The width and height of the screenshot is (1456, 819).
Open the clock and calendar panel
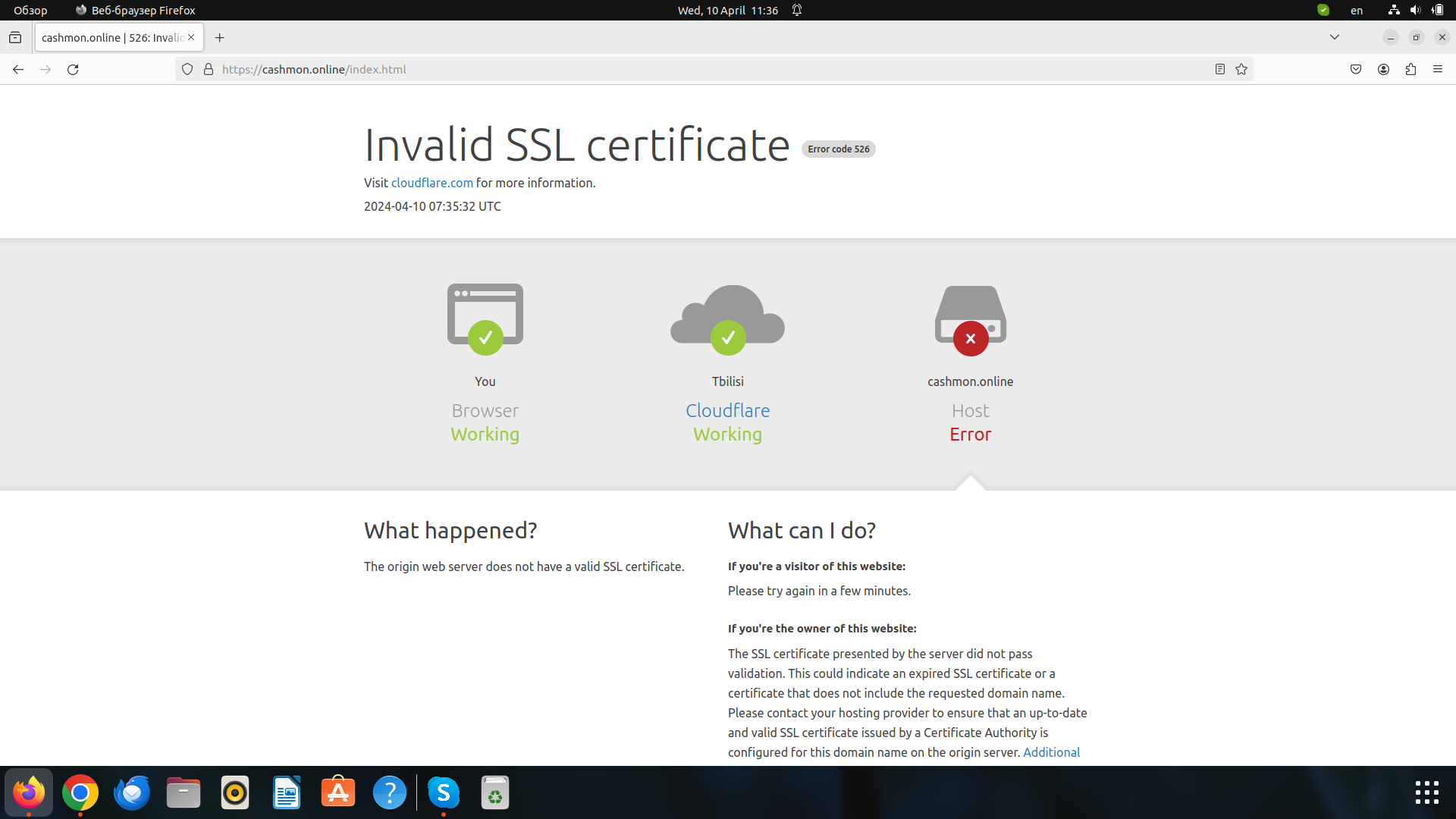(728, 10)
